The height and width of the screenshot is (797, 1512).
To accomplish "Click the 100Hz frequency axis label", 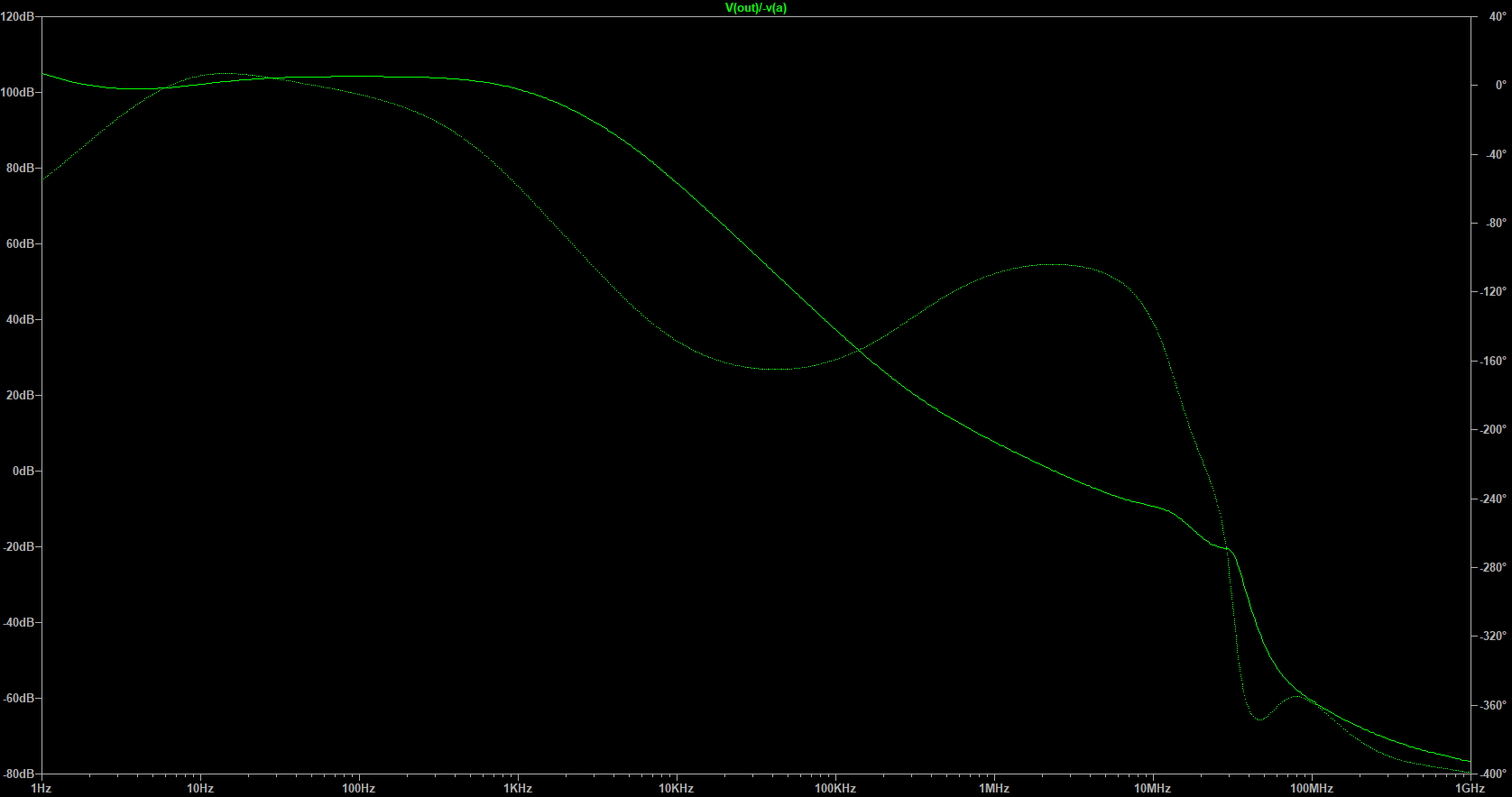I will pos(359,788).
